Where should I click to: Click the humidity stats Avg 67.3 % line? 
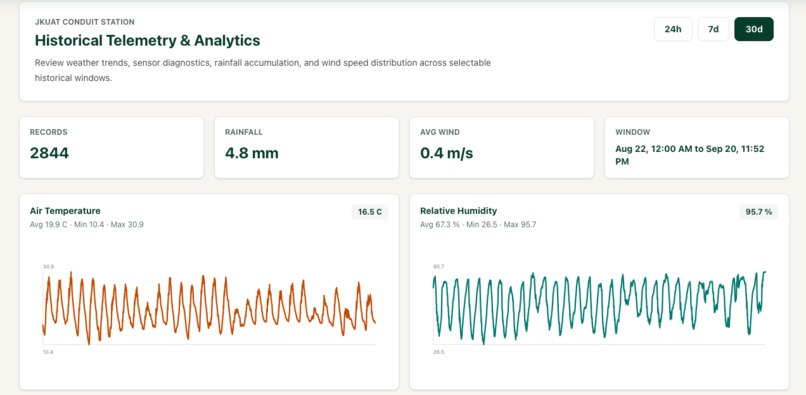point(479,225)
